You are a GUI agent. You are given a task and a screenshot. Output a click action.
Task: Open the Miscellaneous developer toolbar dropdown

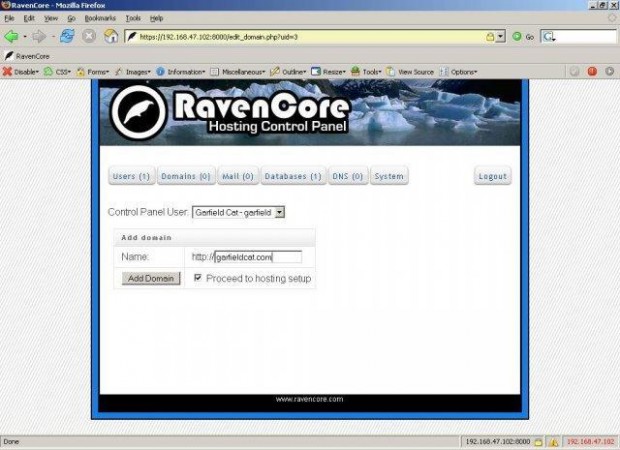(x=242, y=72)
